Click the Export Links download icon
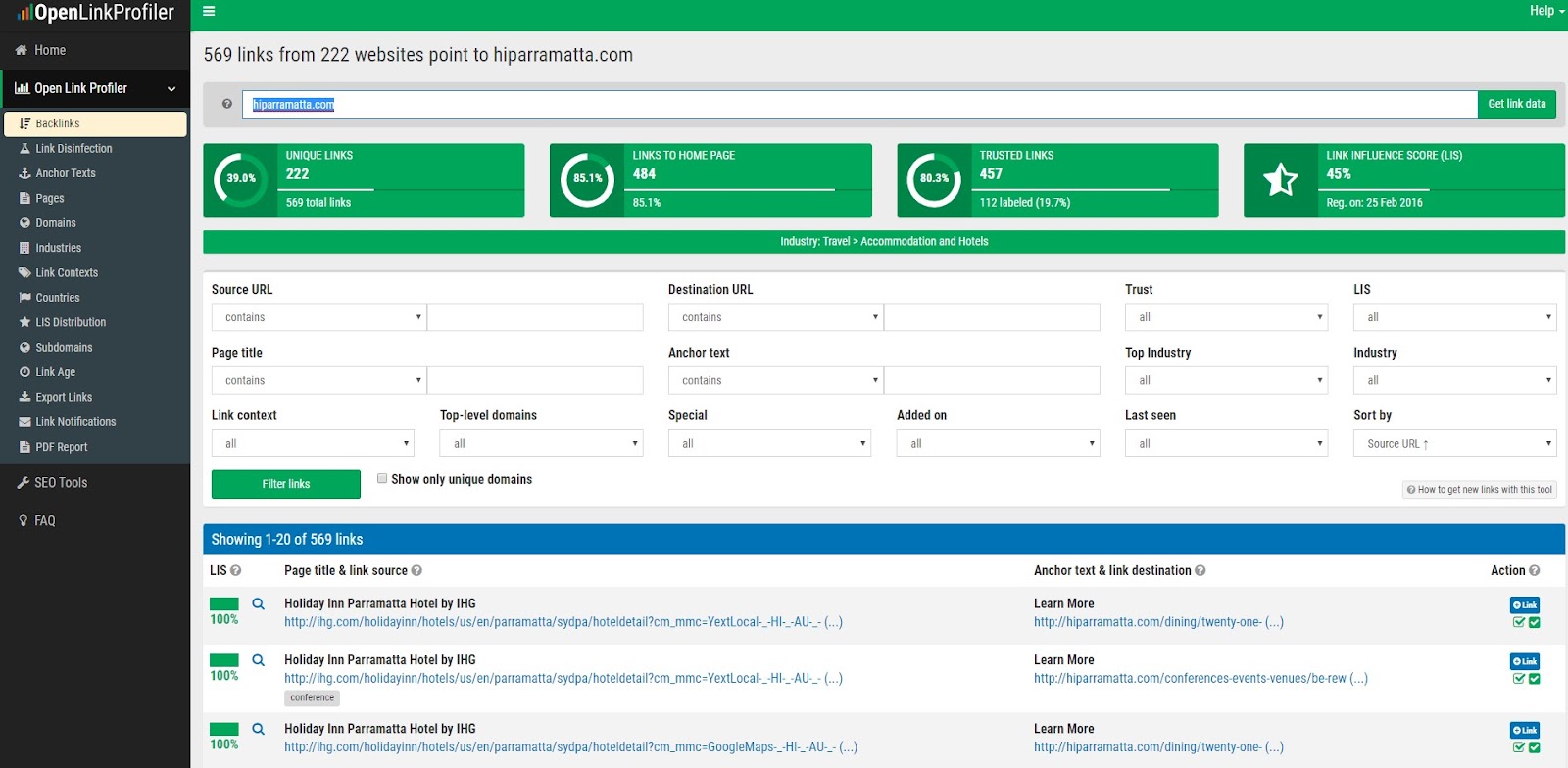 point(25,397)
